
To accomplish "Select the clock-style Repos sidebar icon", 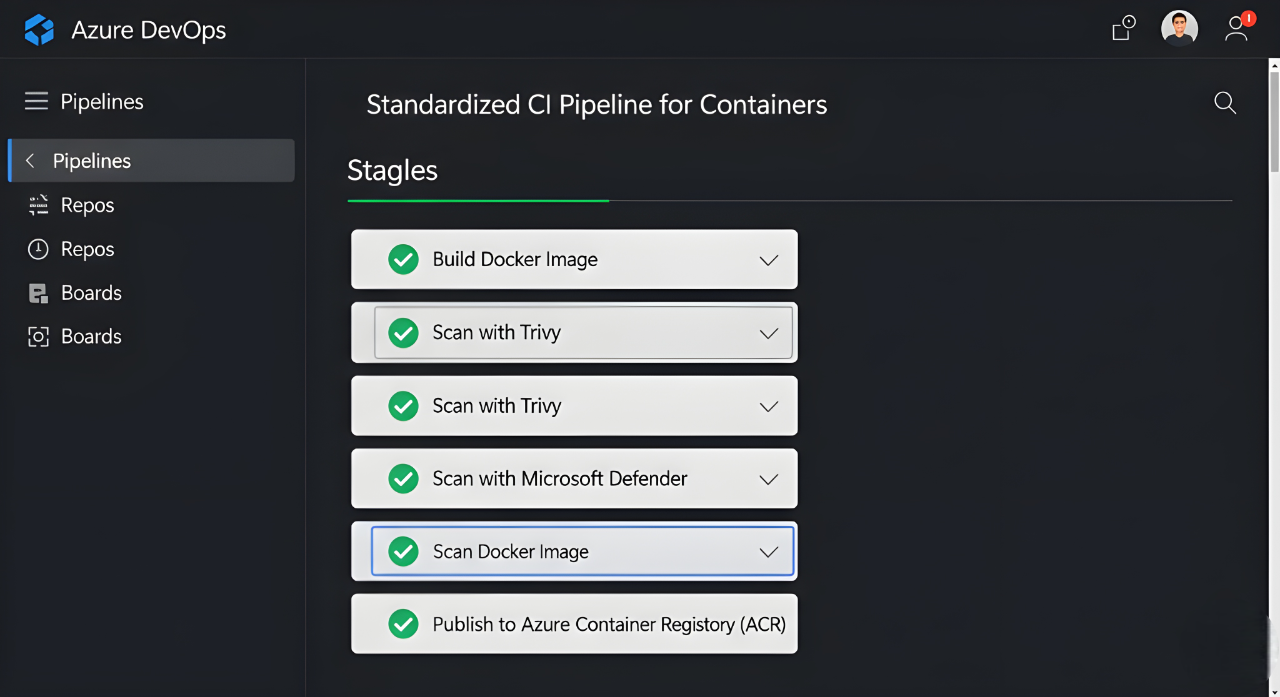I will point(37,248).
